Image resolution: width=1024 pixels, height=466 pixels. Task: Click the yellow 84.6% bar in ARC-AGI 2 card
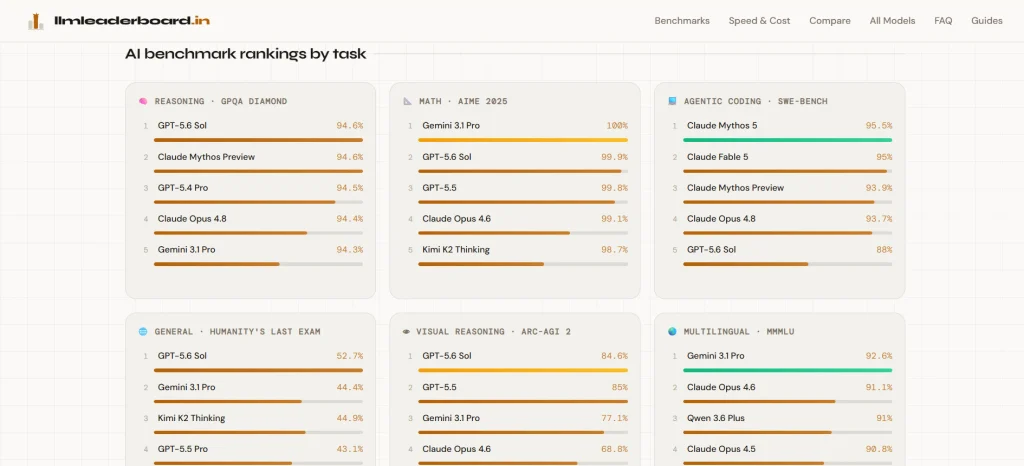point(523,370)
